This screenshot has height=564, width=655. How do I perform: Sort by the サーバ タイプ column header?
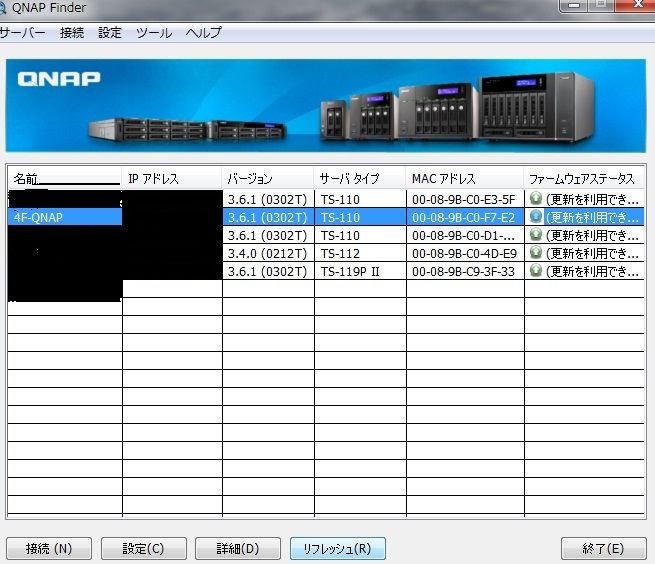point(360,179)
